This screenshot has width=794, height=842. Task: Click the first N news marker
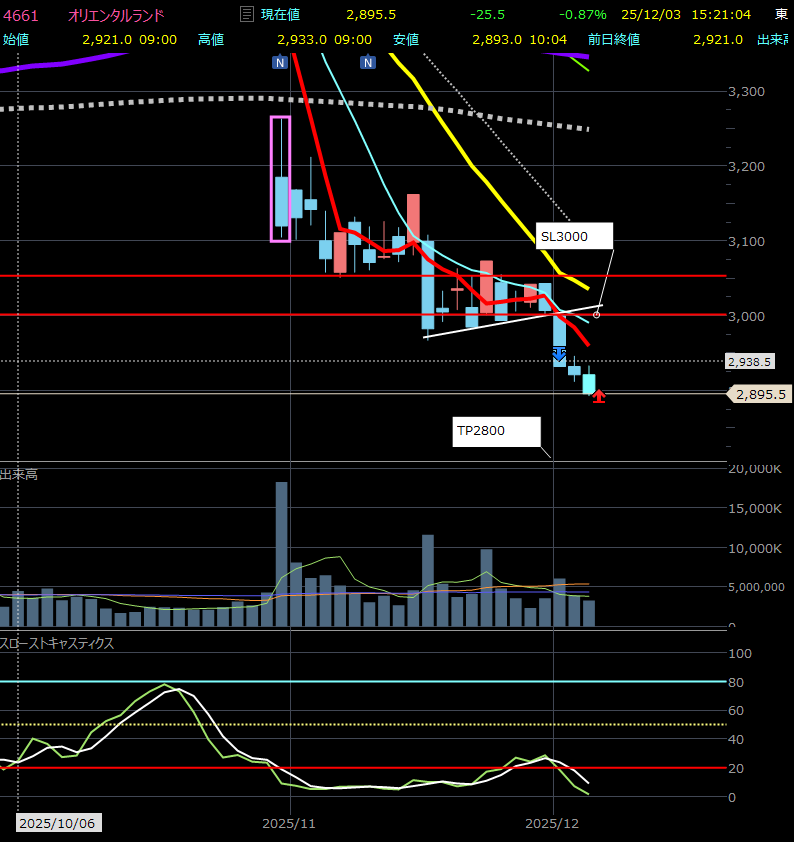click(x=280, y=62)
